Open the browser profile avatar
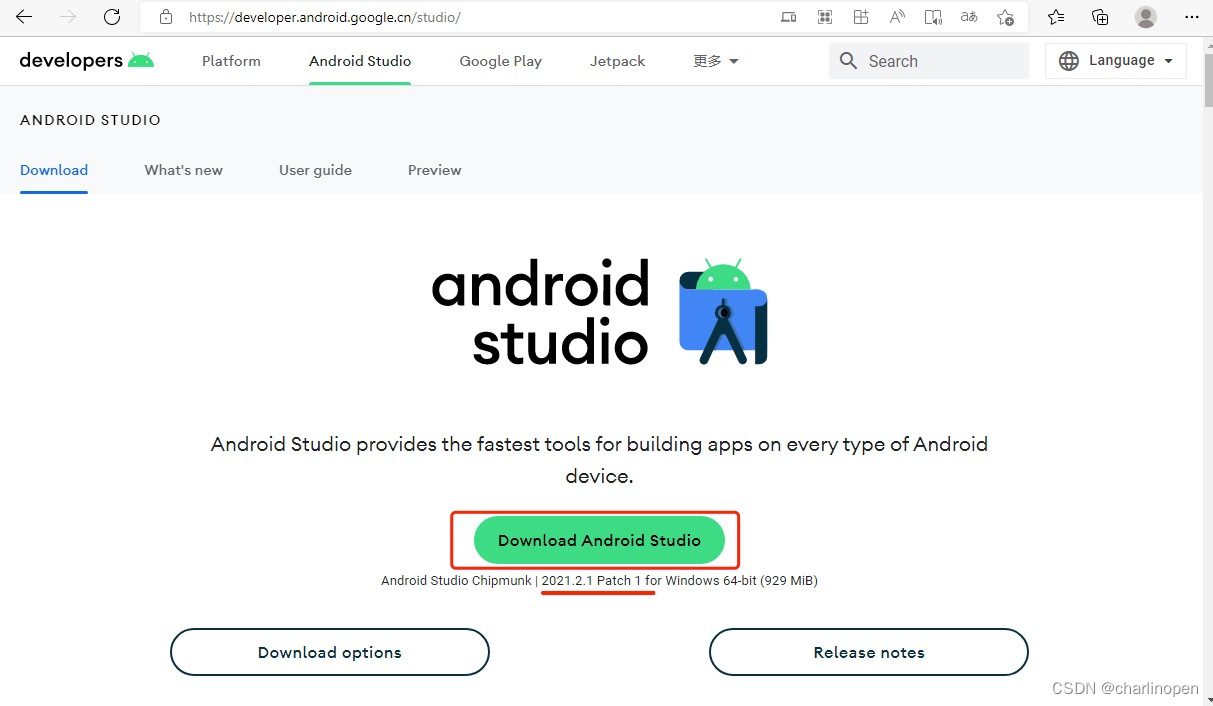The height and width of the screenshot is (706, 1213). point(1146,17)
